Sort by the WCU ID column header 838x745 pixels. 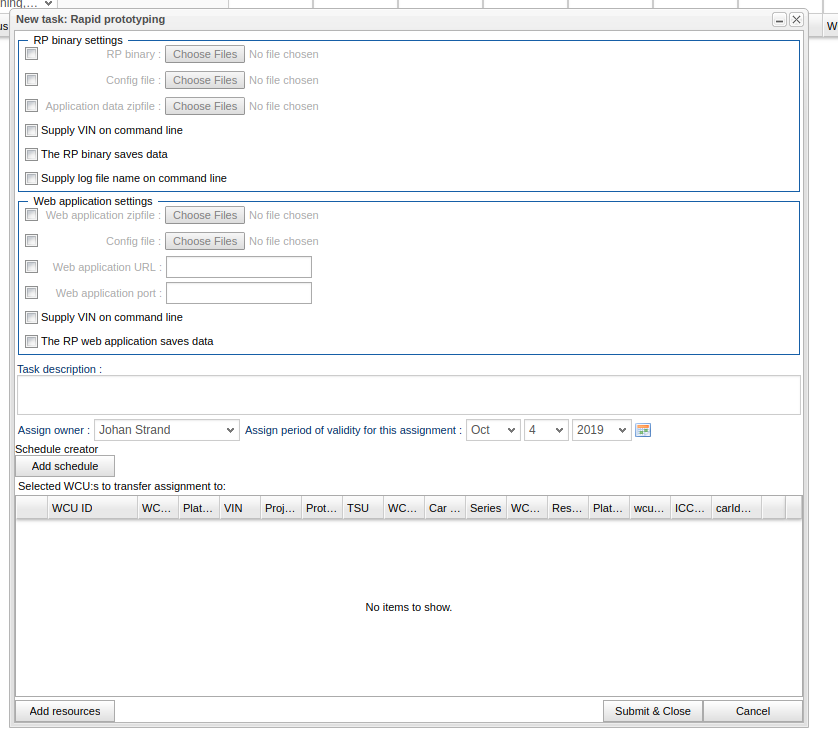[92, 508]
